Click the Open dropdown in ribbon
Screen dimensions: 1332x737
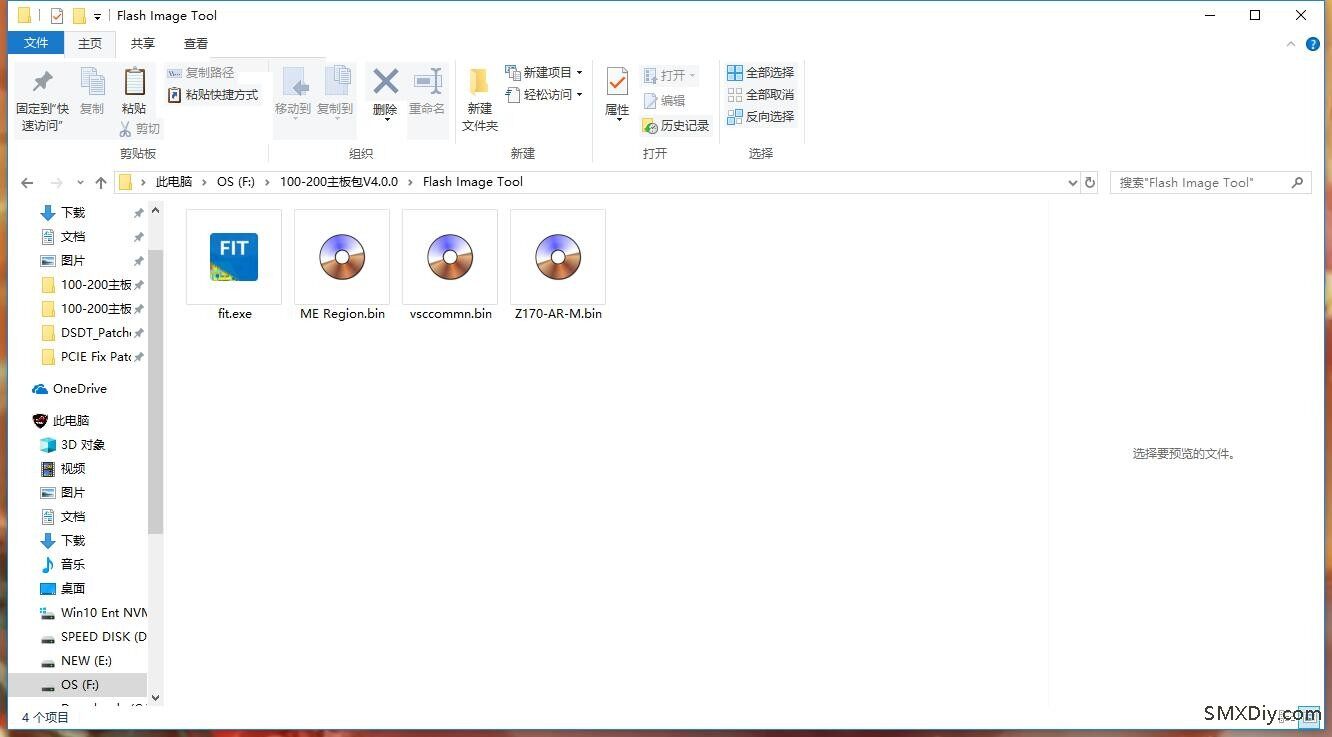(669, 75)
